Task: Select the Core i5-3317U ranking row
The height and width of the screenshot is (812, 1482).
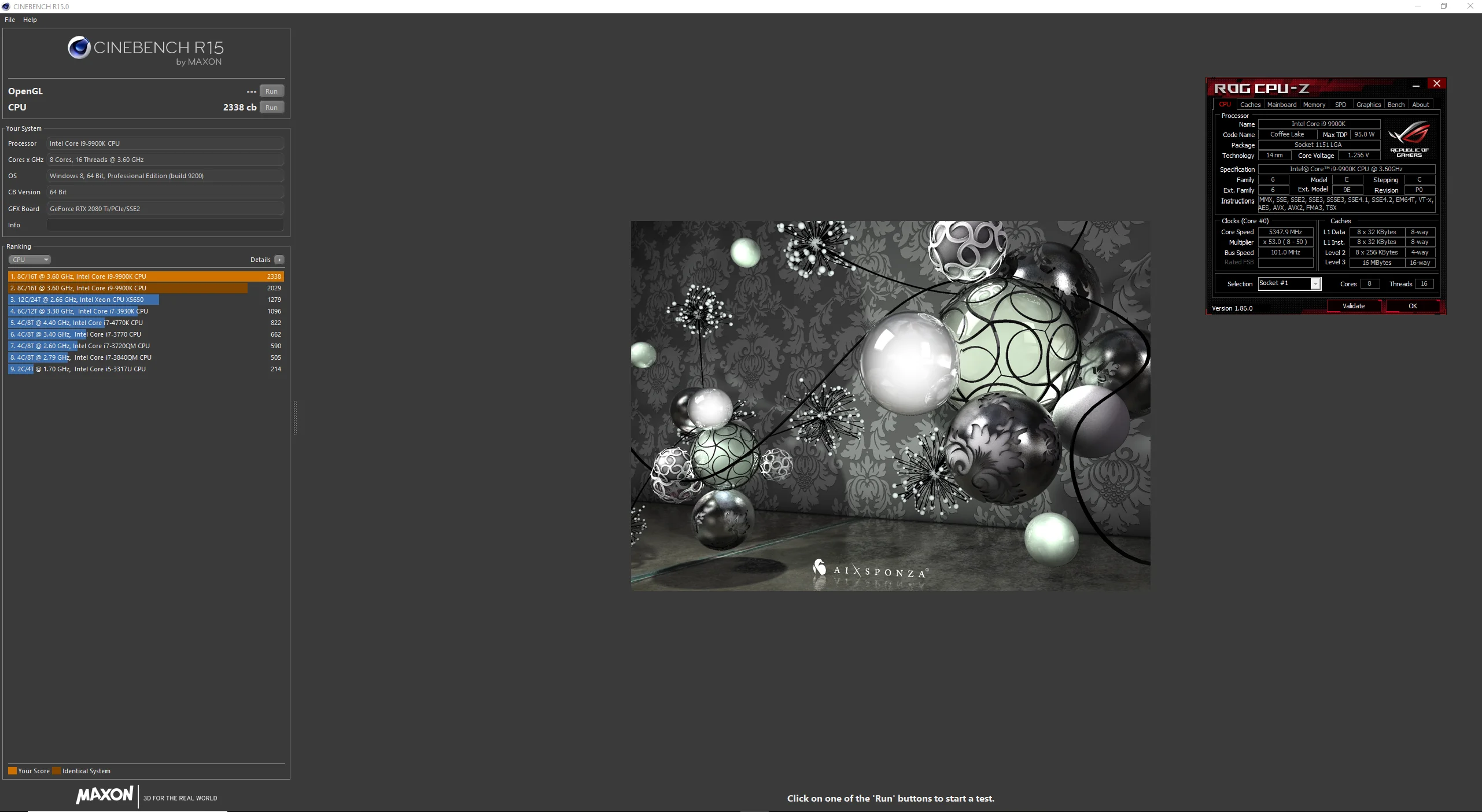Action: pos(146,369)
